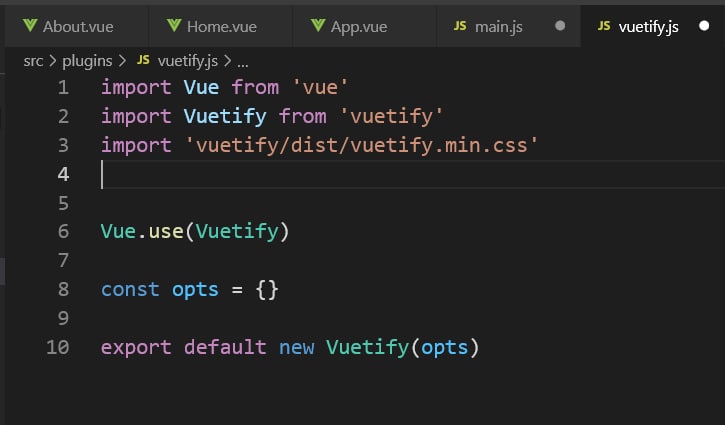Click Vuetify identifier on line 2

coord(225,116)
